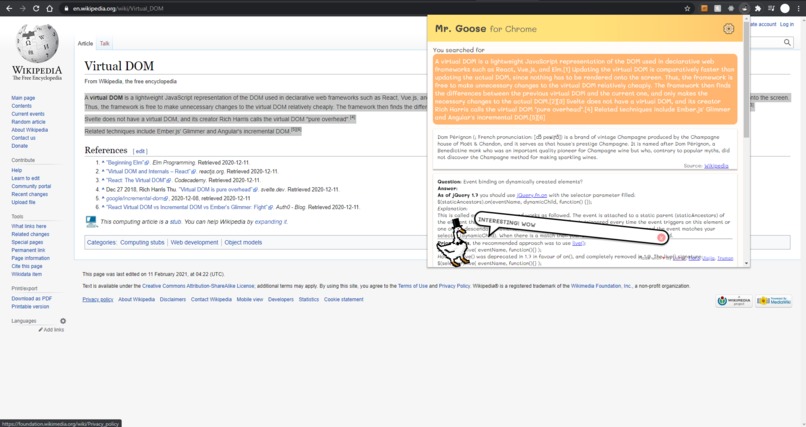Open "React: The Virtual DOM" reference

139,180
